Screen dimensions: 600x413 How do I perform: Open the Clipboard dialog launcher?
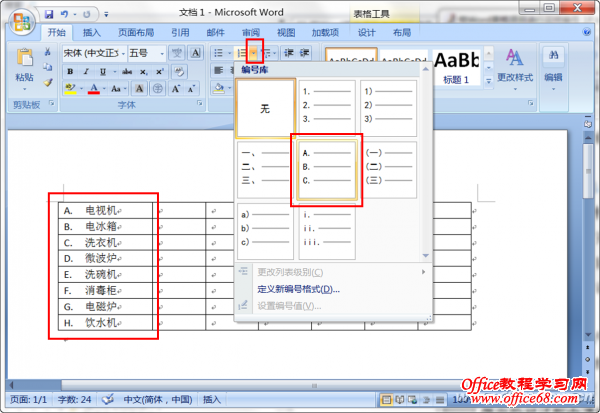pos(52,103)
